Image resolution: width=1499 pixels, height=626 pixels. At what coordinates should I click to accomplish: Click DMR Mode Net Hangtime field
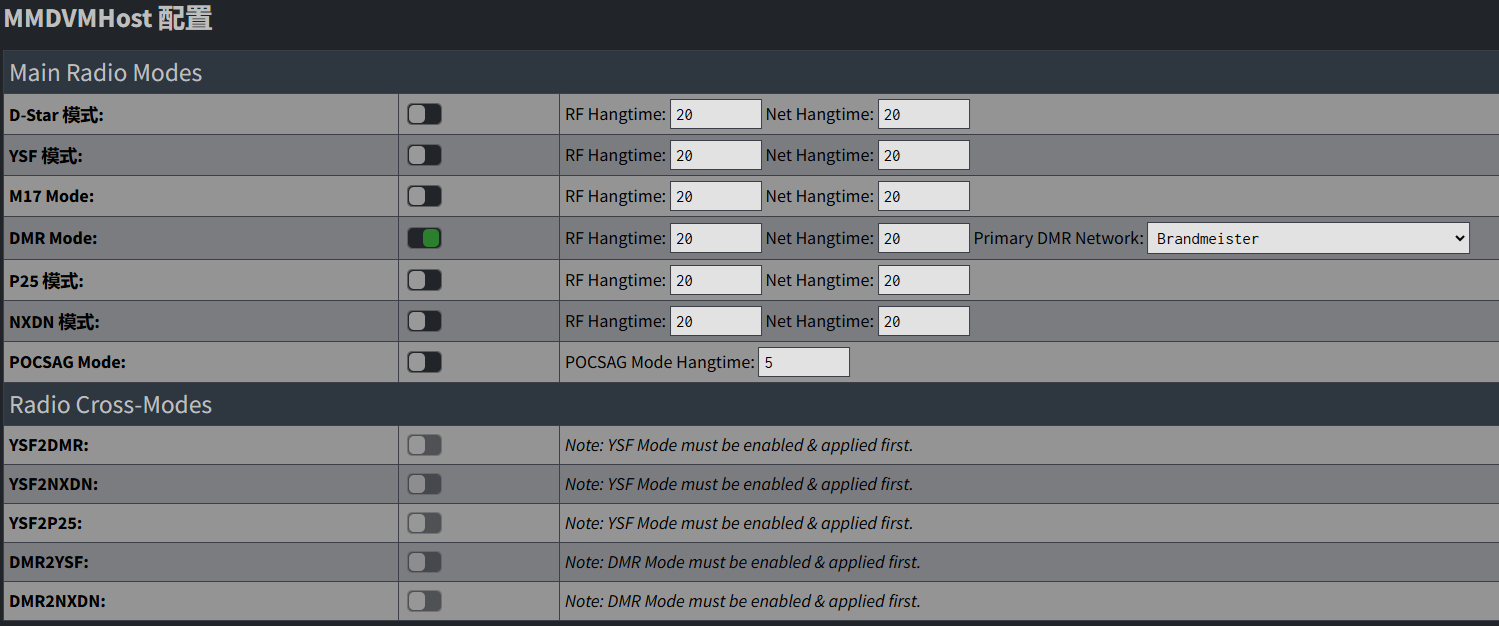coord(923,238)
